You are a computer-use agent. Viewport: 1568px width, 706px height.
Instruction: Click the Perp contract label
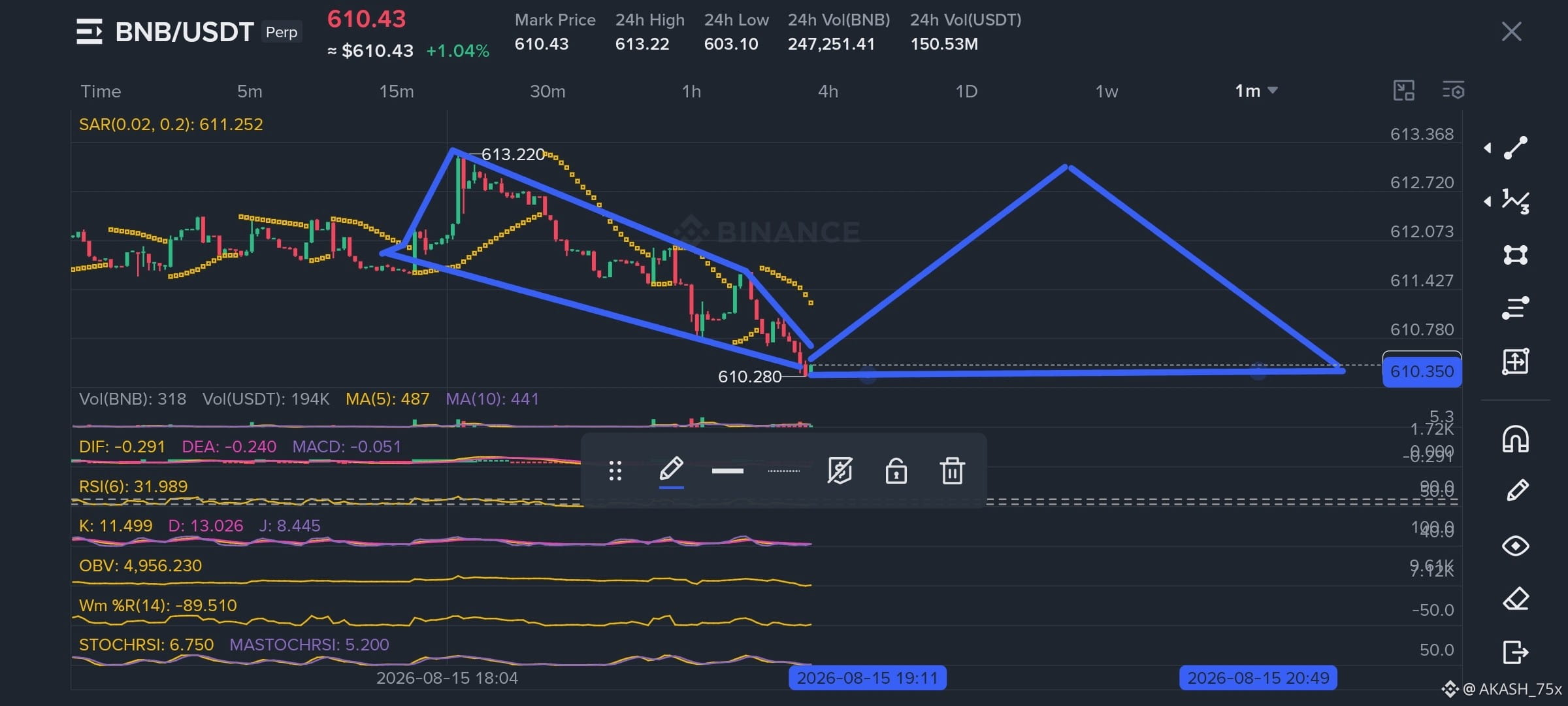282,31
